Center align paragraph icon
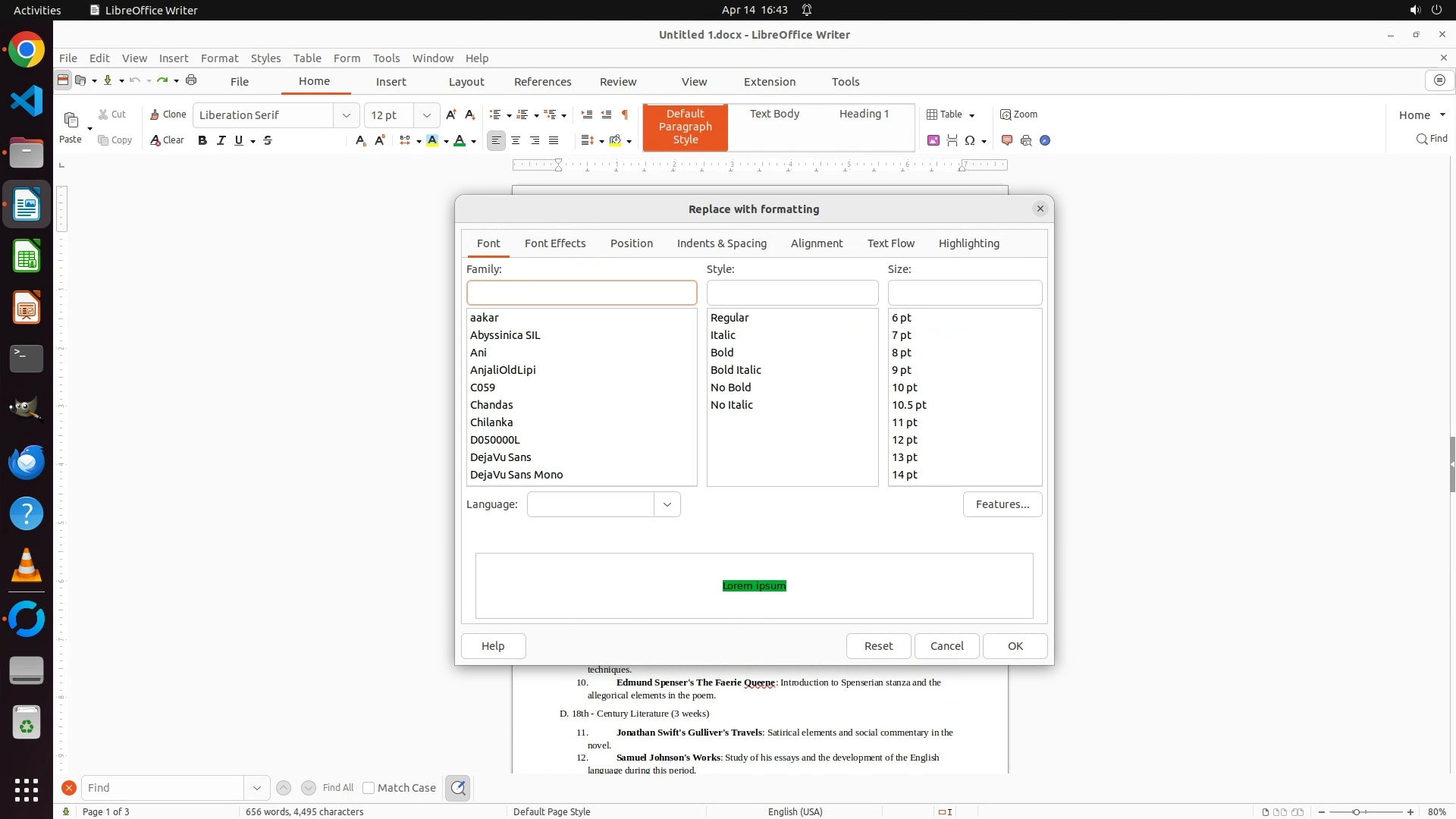The image size is (1456, 819). tap(516, 140)
